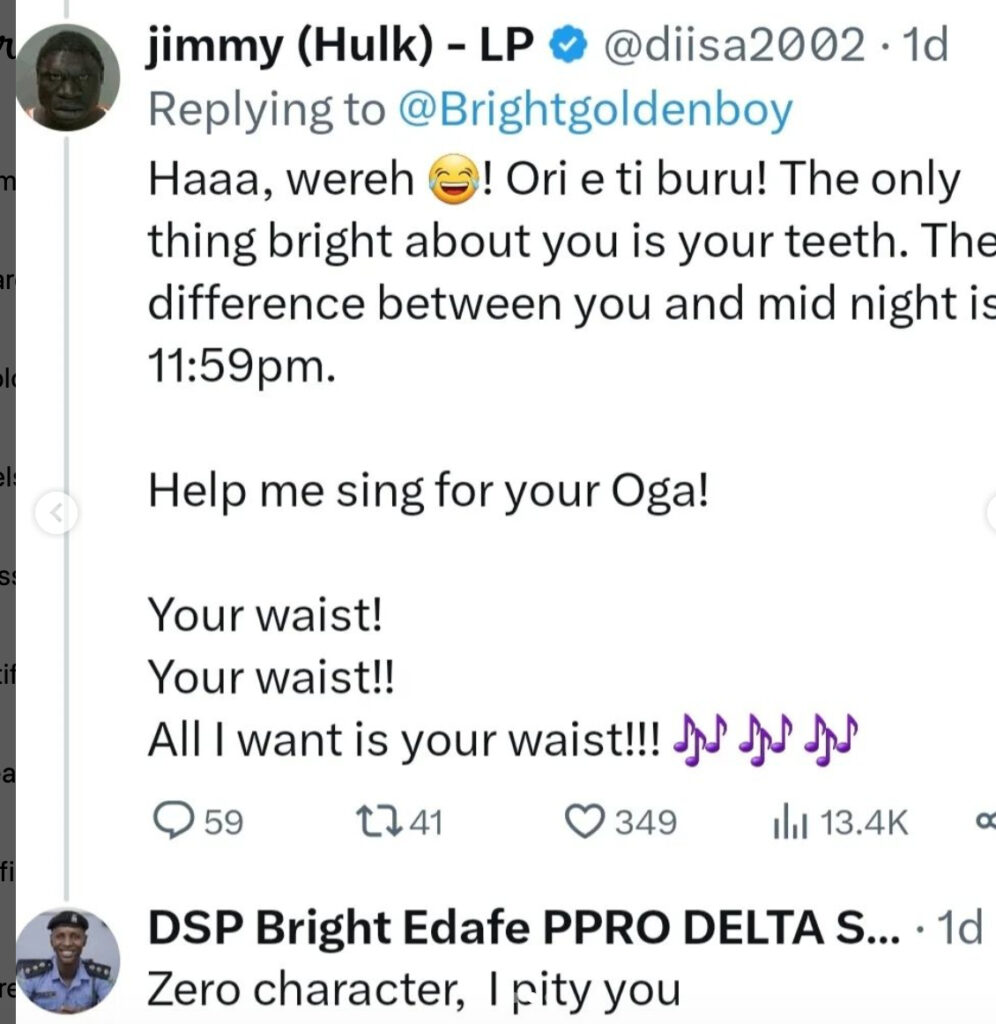
Task: Open view analytics showing 13.4K views
Action: [x=783, y=822]
